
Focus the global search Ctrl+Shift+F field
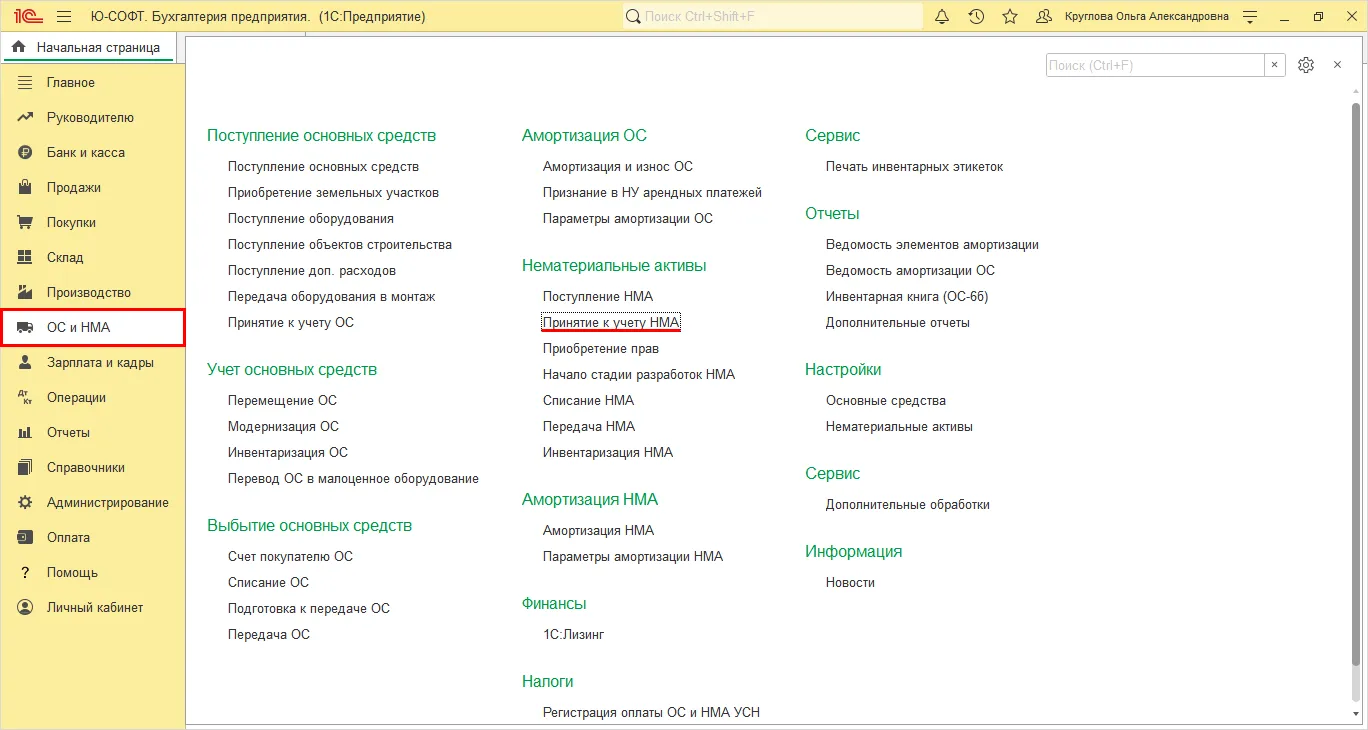773,17
